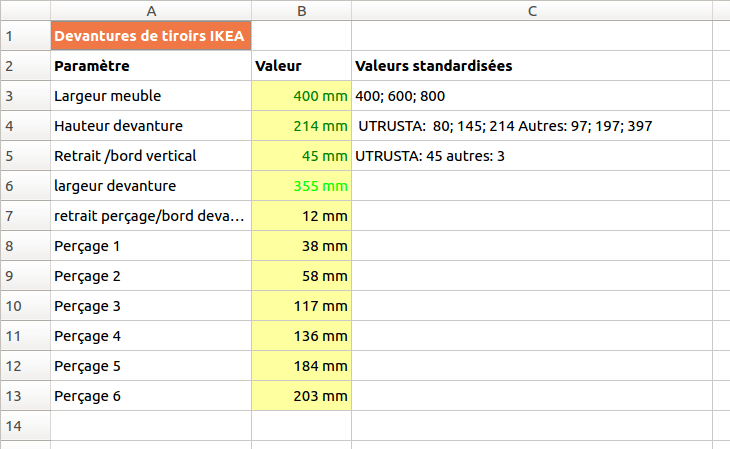Select row 7 header
Viewport: 730px width, 449px height.
(x=26, y=216)
